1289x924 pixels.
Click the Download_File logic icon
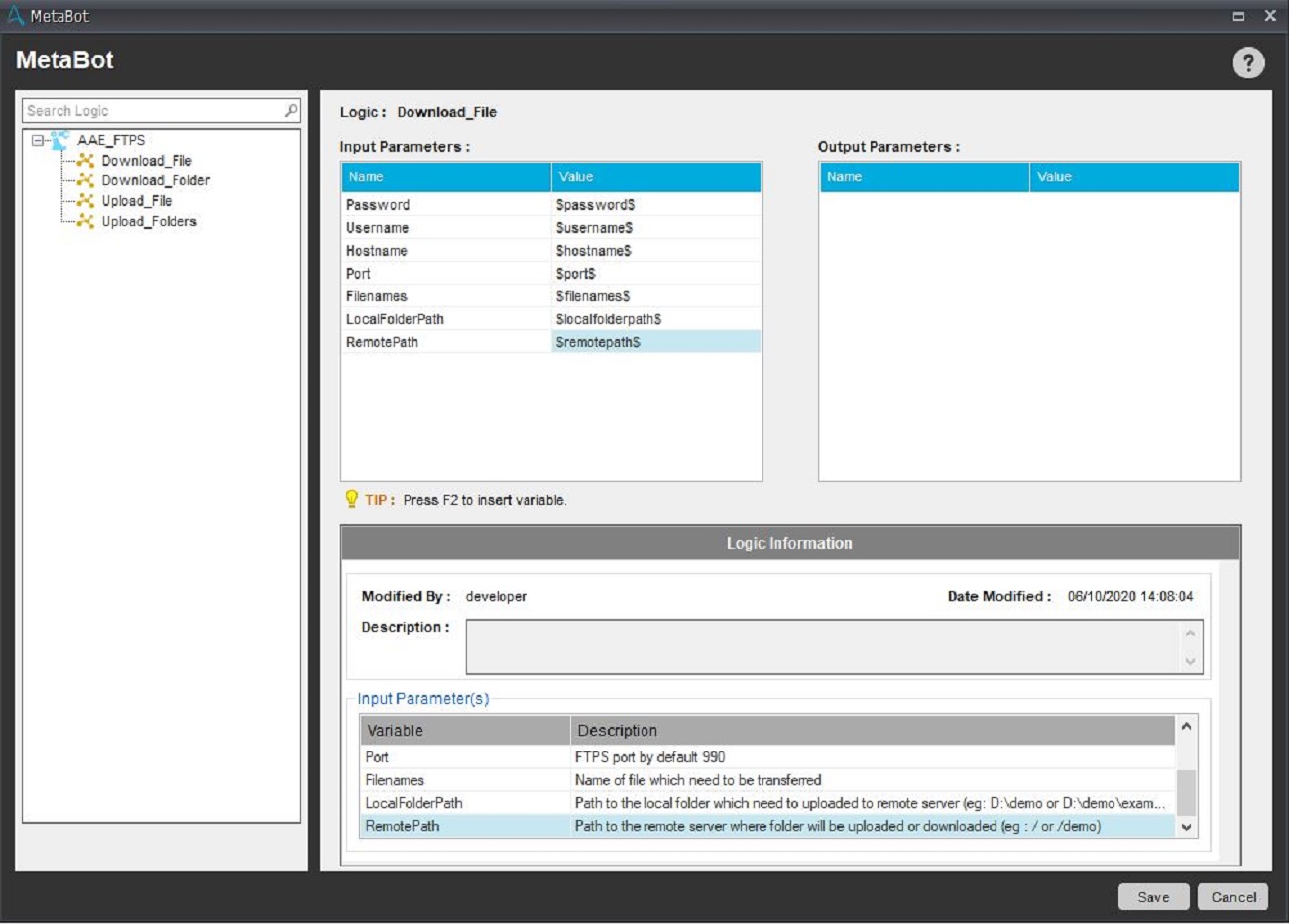86,161
